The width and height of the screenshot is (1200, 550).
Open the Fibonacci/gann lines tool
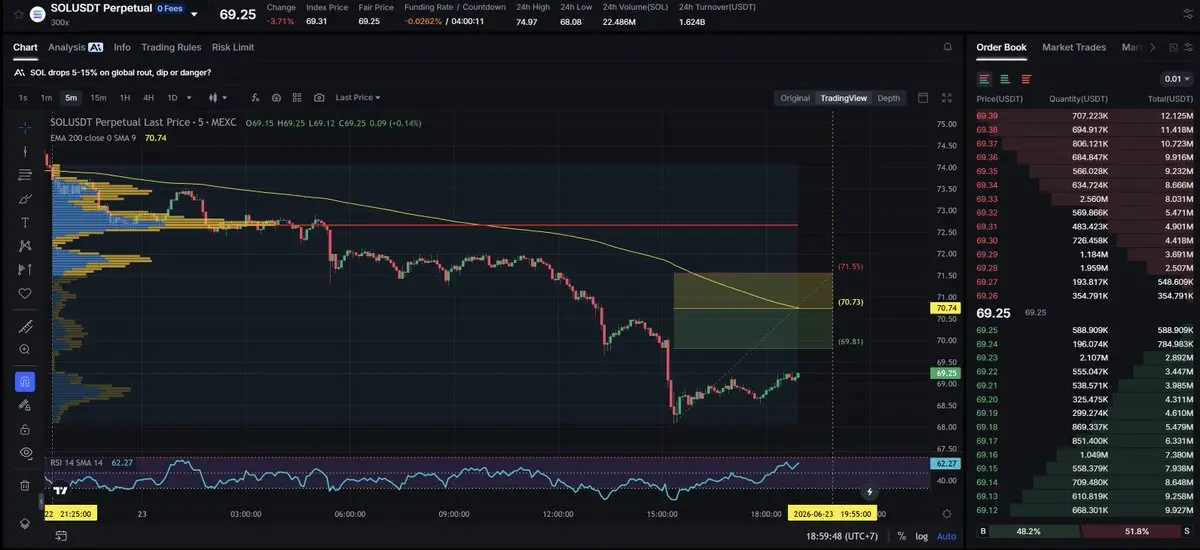click(x=25, y=175)
